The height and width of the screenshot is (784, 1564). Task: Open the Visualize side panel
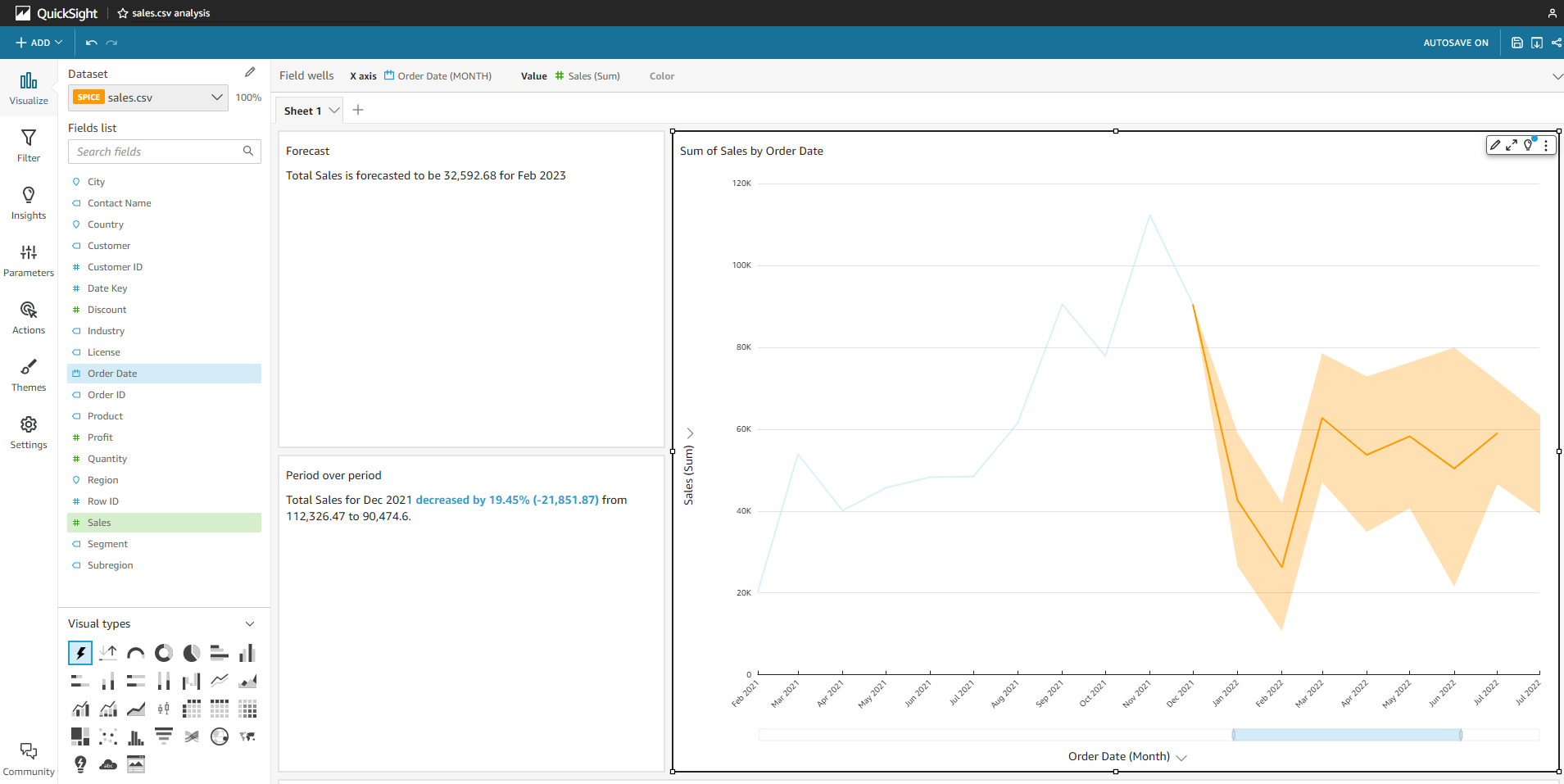[29, 88]
